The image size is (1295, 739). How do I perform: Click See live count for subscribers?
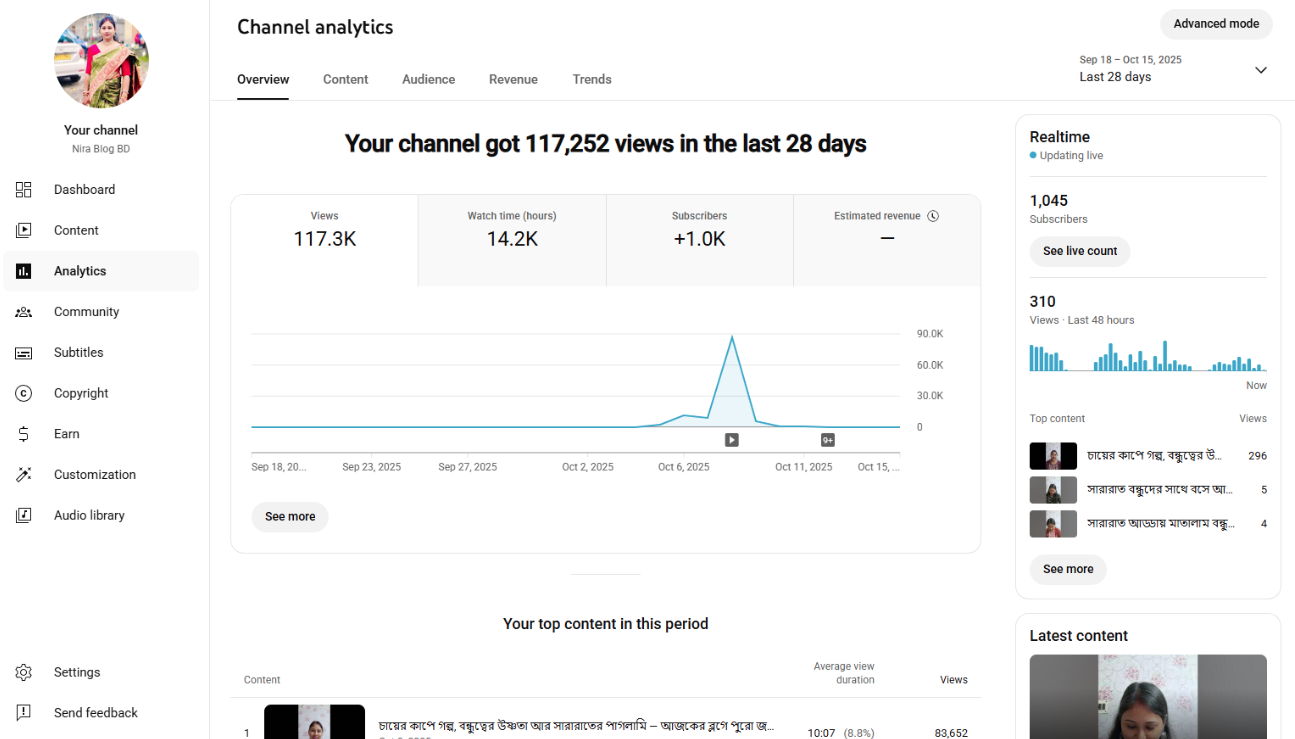click(1079, 251)
